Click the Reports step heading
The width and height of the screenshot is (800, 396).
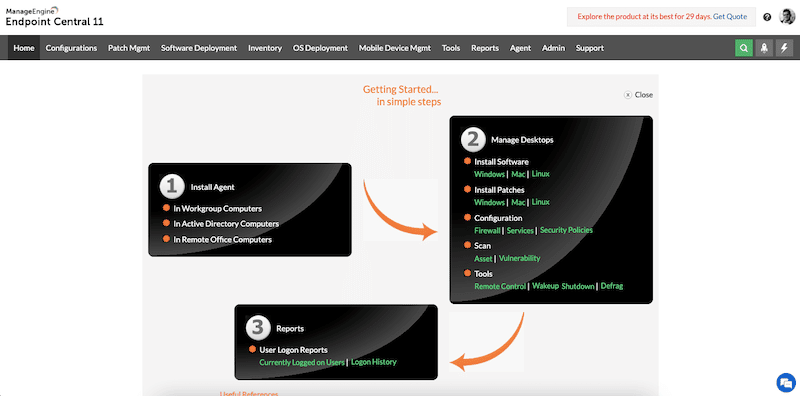click(290, 329)
